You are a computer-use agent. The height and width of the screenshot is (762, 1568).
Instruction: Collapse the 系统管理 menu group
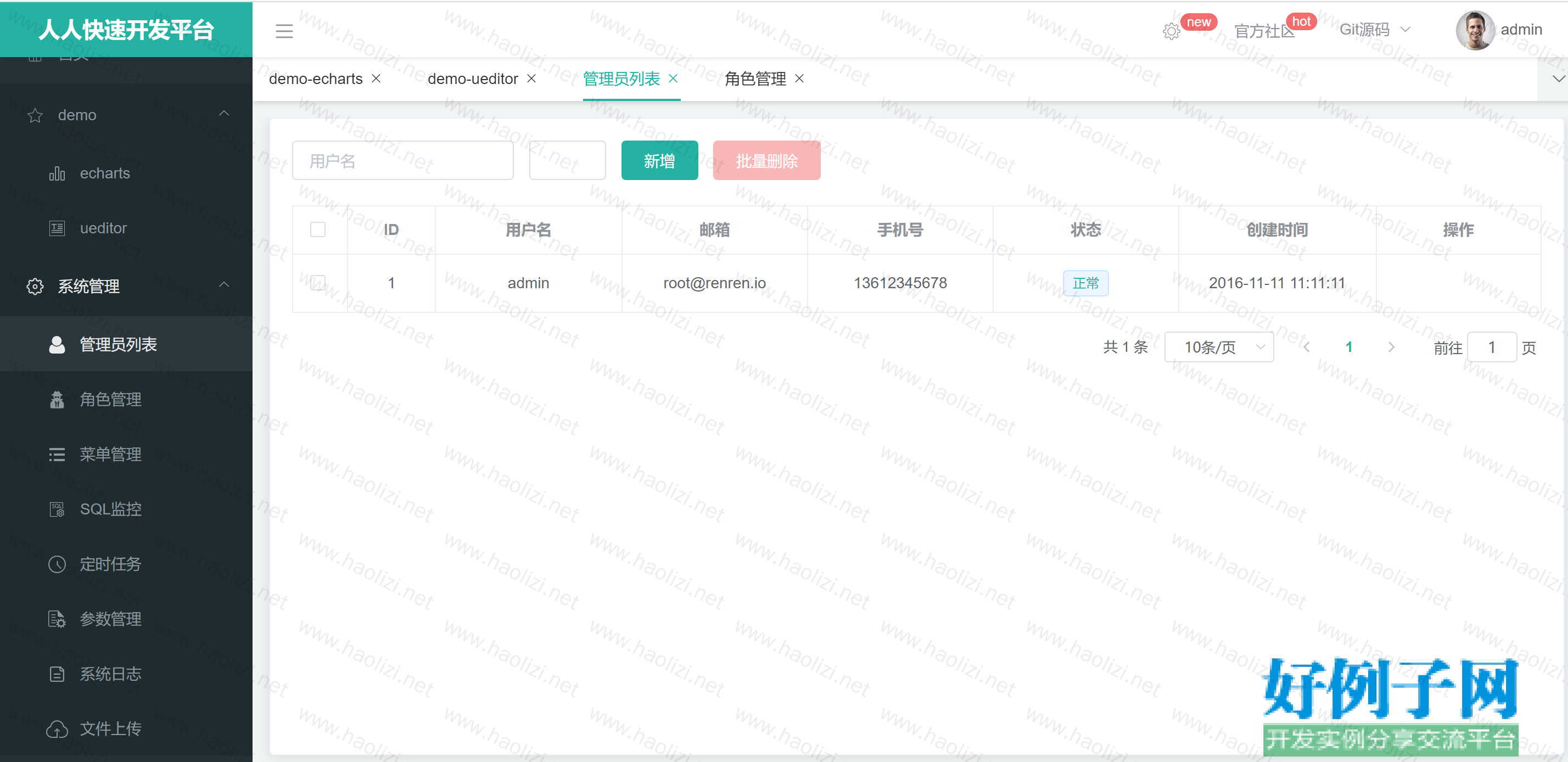[x=224, y=285]
